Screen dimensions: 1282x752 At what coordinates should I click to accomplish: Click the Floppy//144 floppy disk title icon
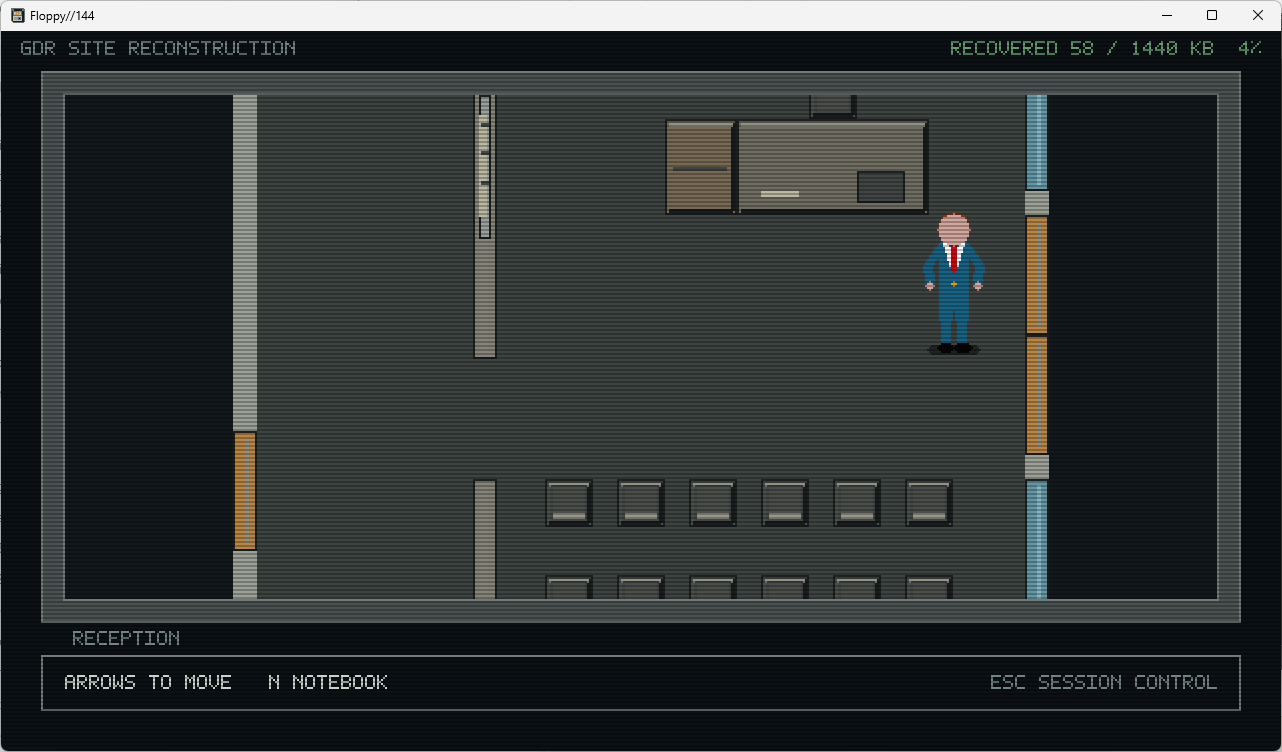(17, 15)
